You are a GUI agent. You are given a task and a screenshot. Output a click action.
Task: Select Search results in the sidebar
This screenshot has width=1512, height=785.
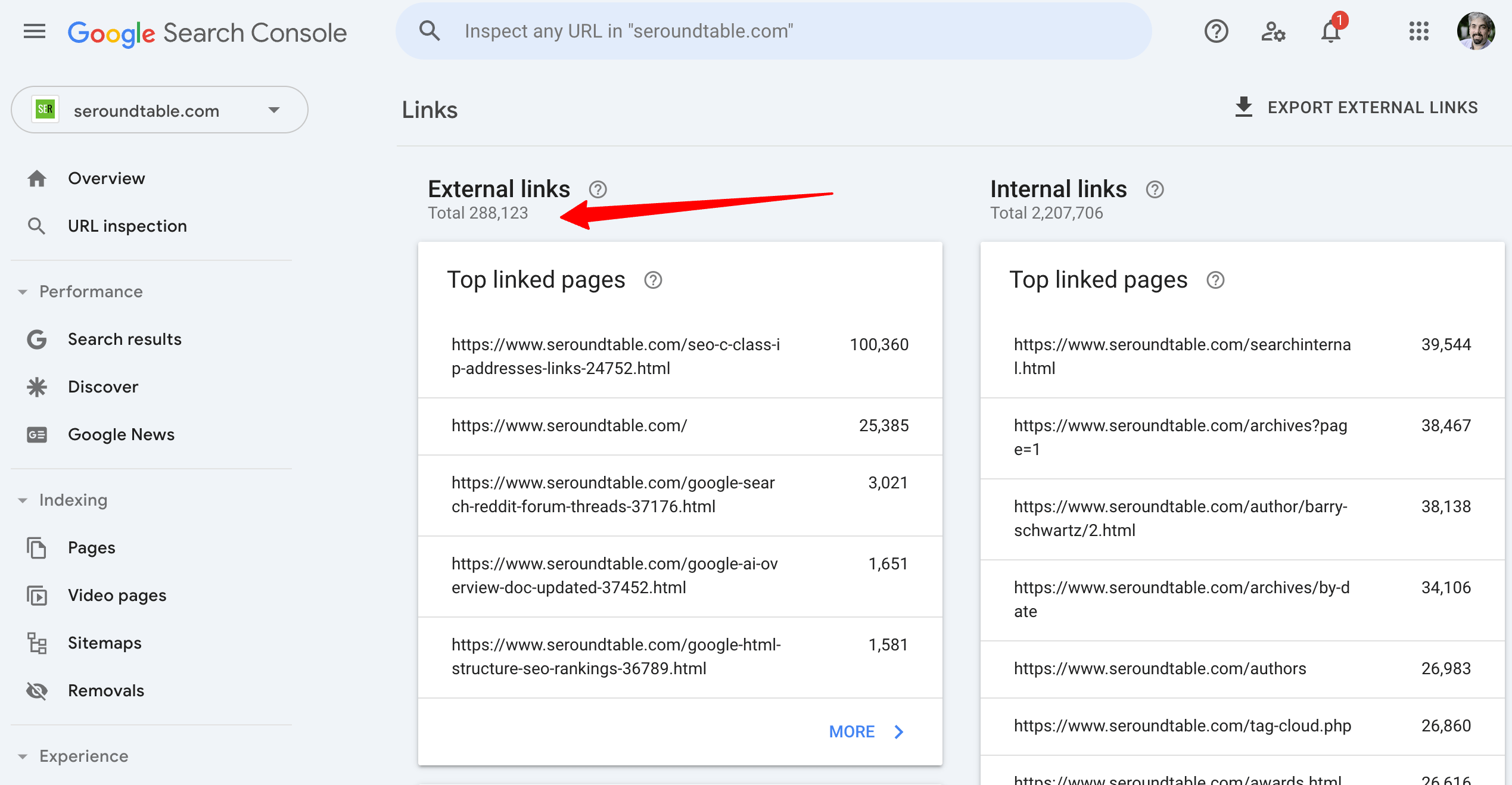click(x=125, y=339)
